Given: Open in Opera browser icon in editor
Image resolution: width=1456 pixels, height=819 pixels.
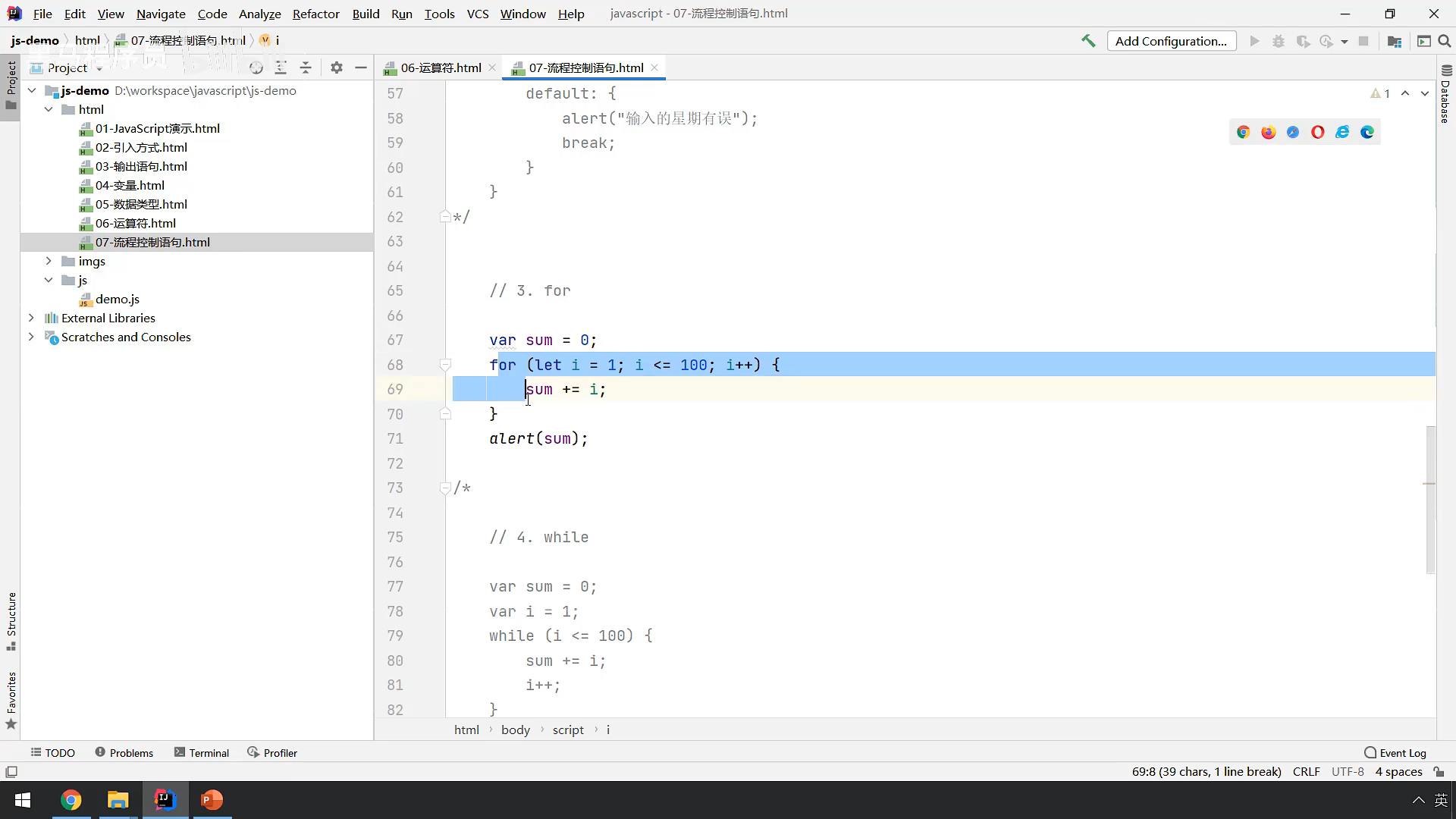Looking at the screenshot, I should [1317, 132].
